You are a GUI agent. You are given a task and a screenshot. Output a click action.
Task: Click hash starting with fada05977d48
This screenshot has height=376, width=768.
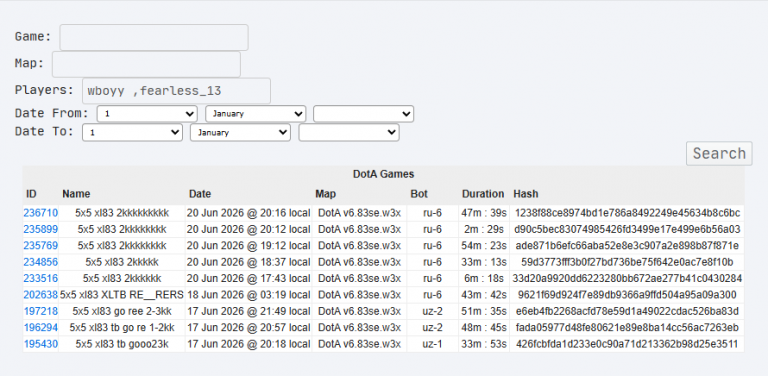[627, 328]
